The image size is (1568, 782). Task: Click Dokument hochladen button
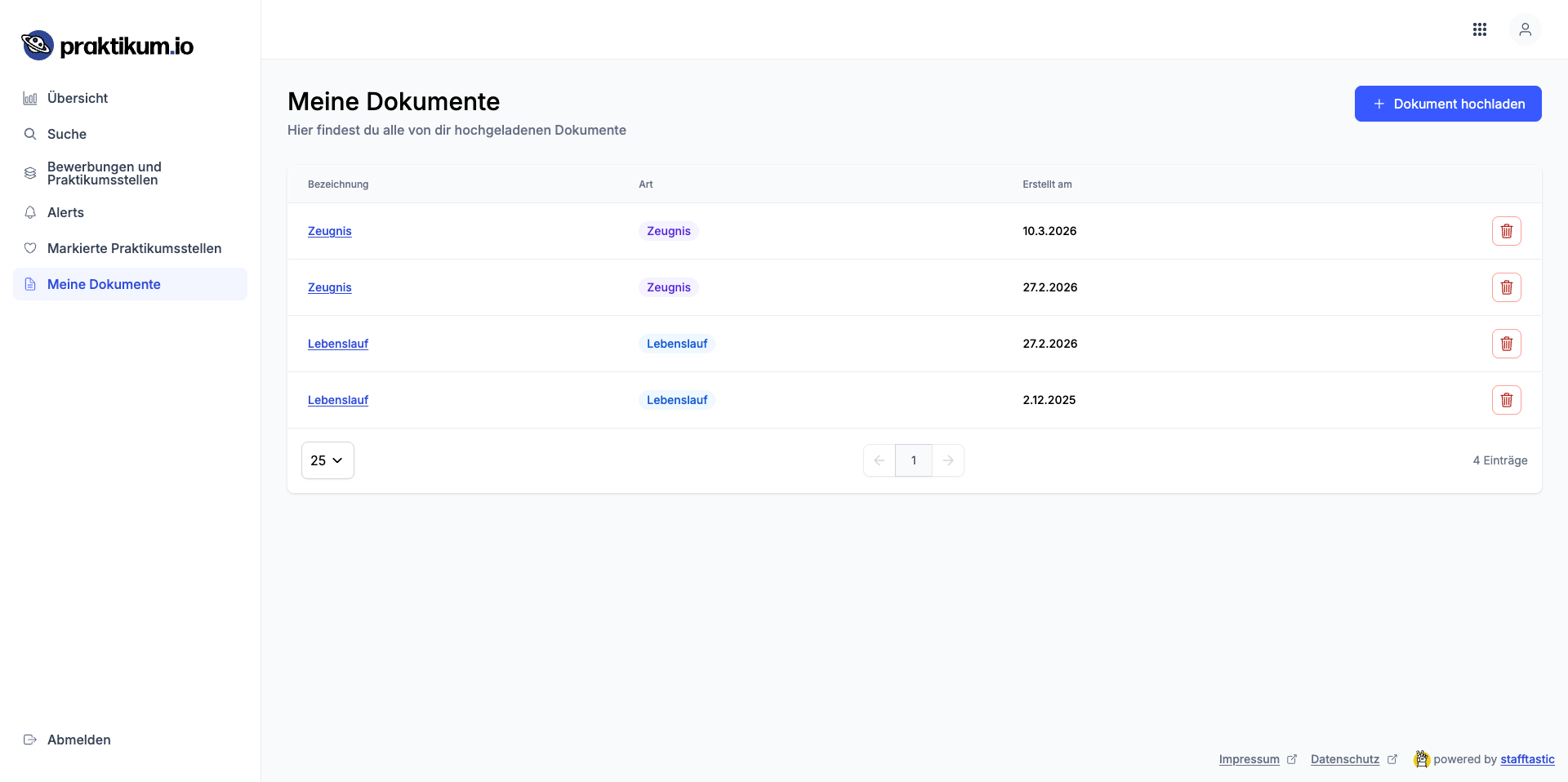[1447, 104]
